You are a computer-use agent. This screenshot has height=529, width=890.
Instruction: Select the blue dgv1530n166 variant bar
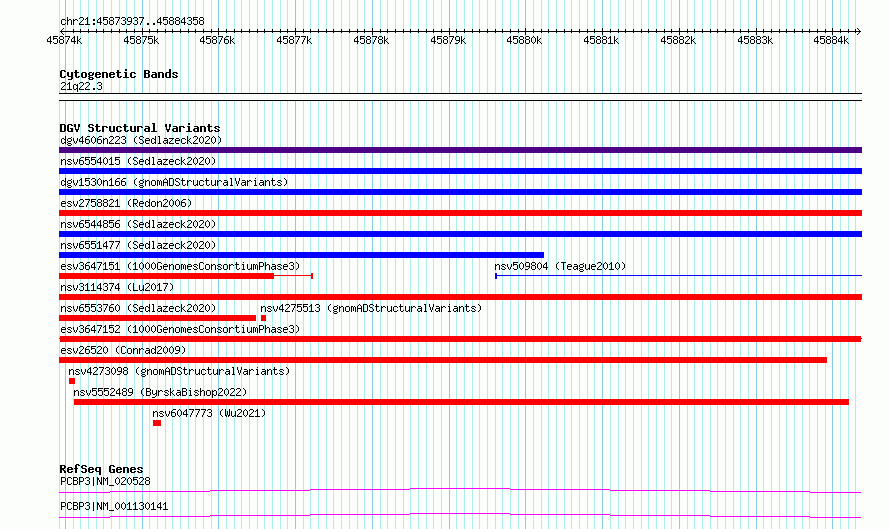pos(460,192)
